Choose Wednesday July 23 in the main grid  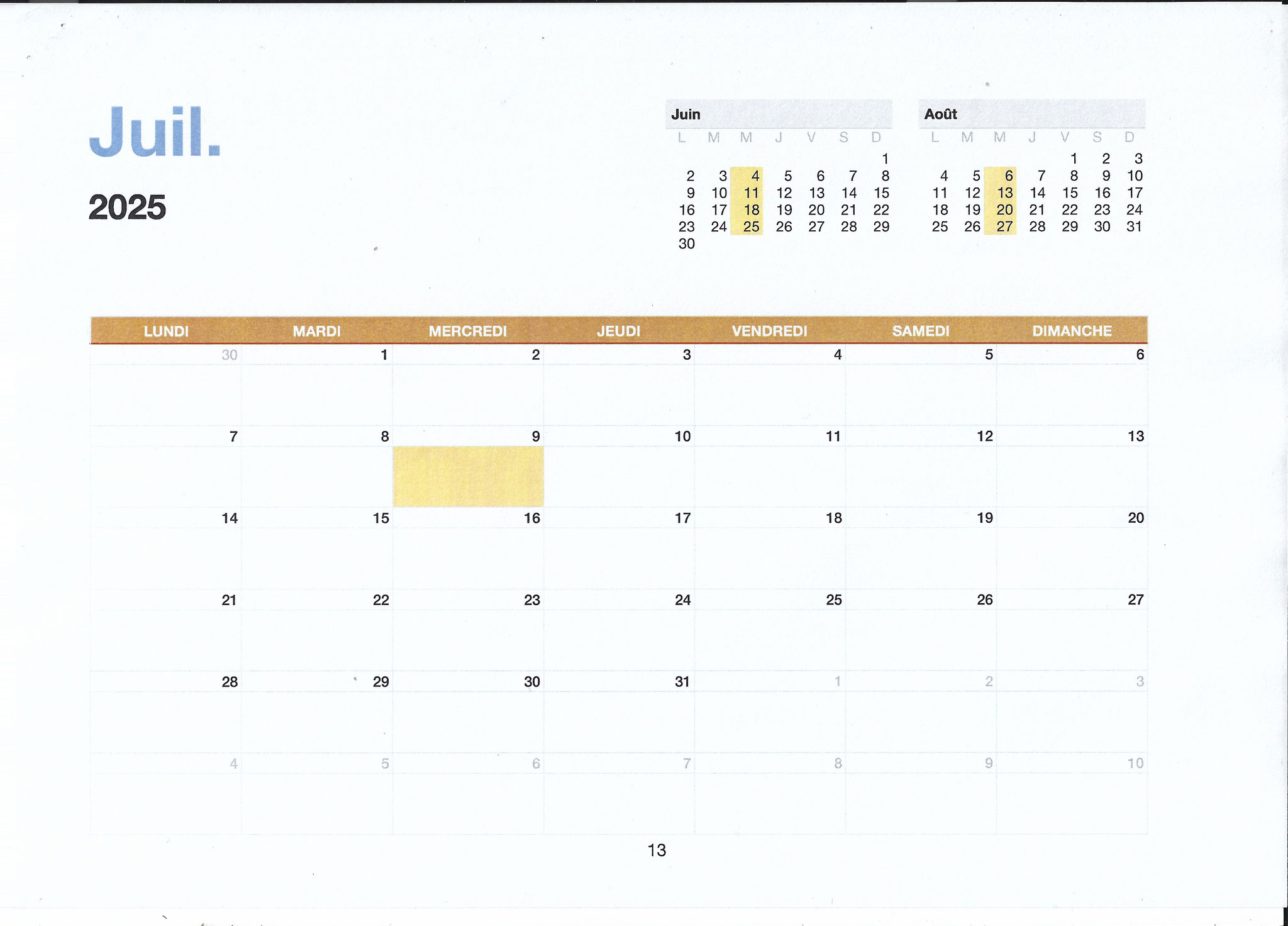532,600
